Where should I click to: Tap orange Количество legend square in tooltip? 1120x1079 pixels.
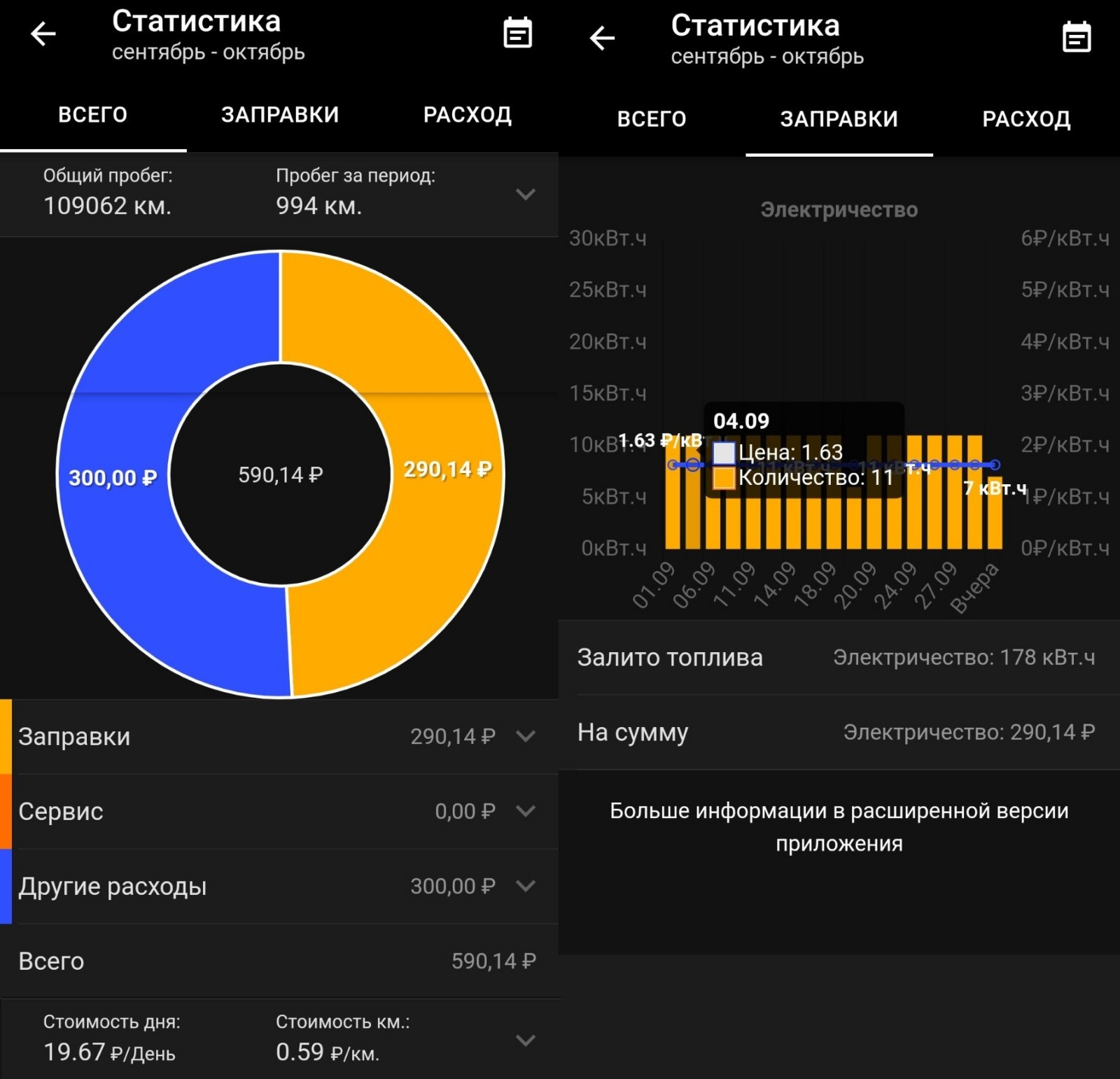point(724,478)
